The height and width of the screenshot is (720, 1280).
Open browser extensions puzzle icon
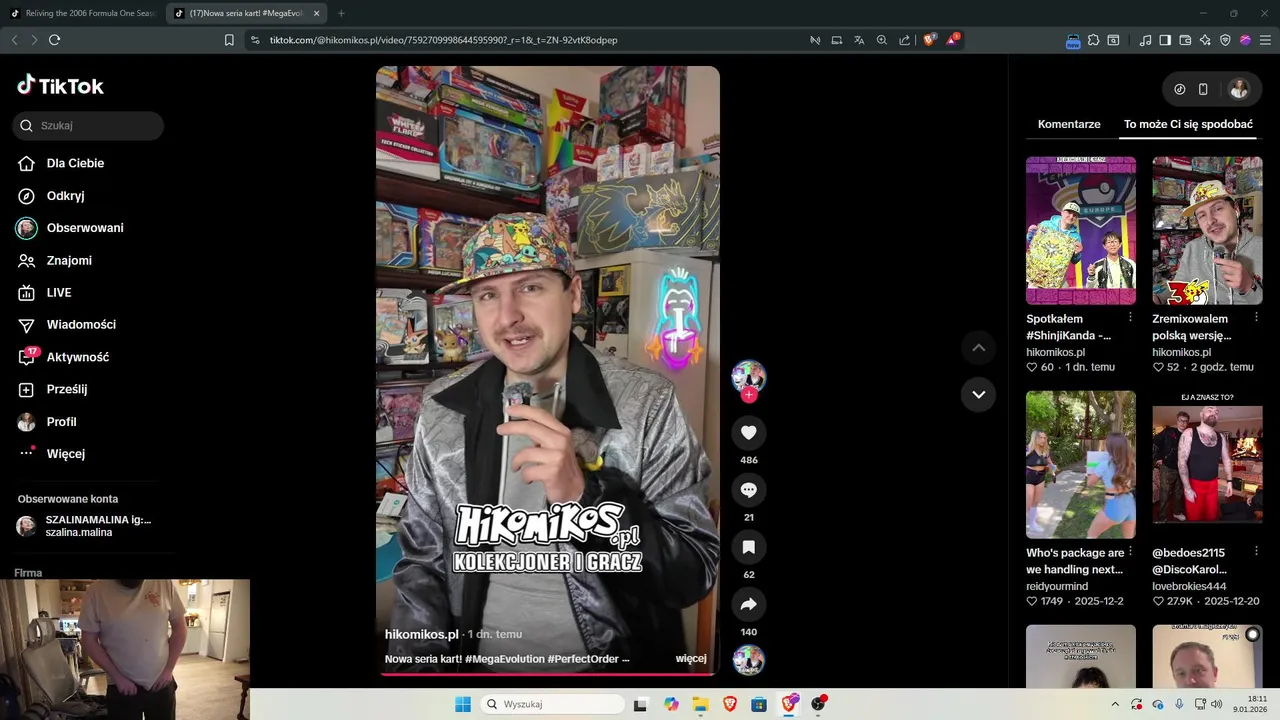point(1093,40)
